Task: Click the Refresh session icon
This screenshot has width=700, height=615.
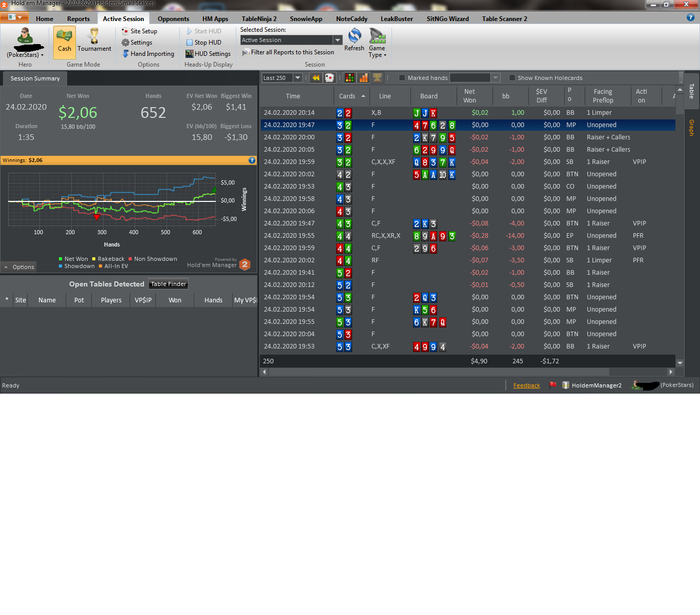Action: tap(354, 39)
